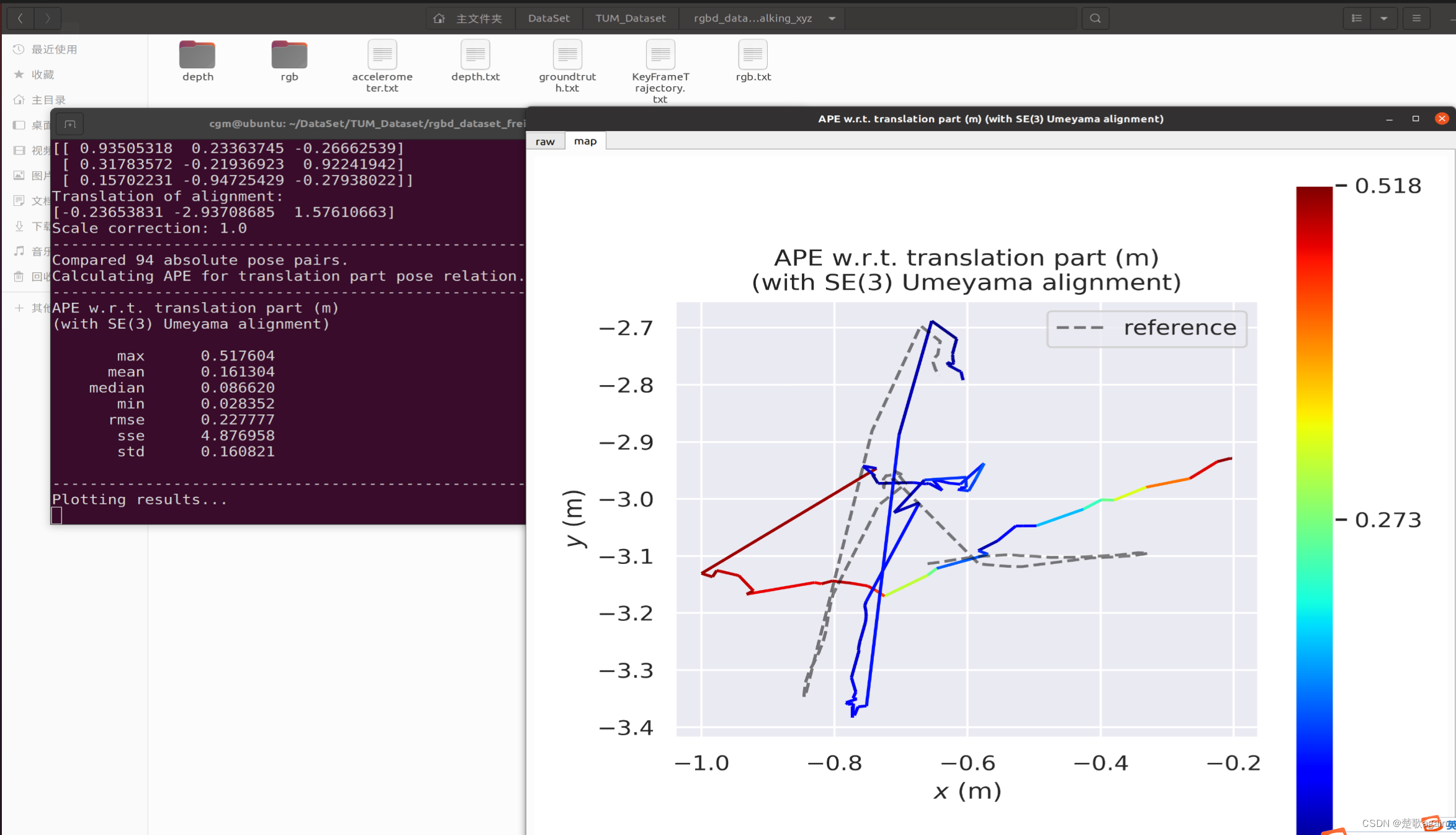
Task: Open the rgb.txt file icon
Action: point(753,56)
